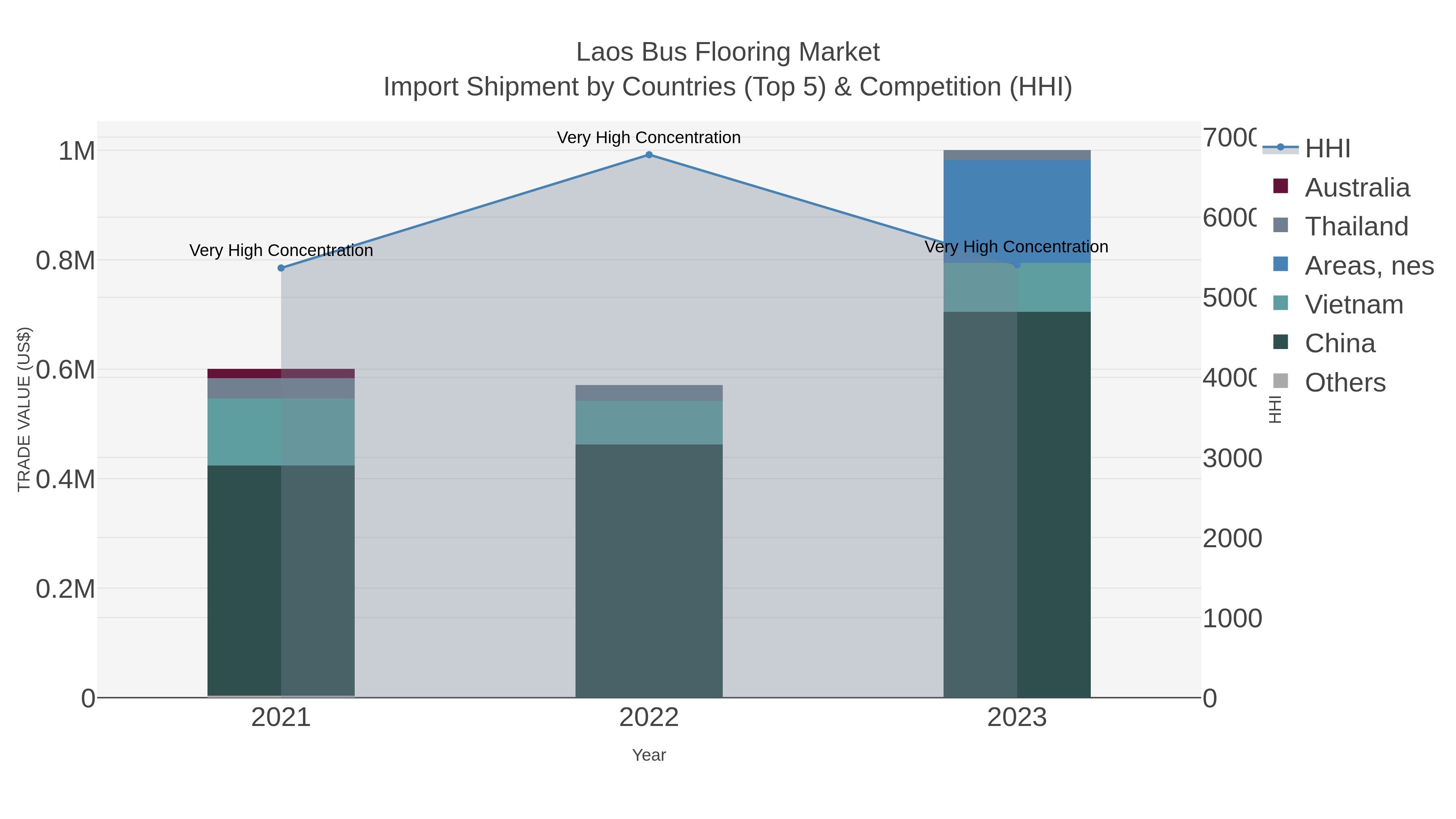Click the 2000 tick on HHI axis
This screenshot has height=819, width=1456.
pyautogui.click(x=1232, y=539)
